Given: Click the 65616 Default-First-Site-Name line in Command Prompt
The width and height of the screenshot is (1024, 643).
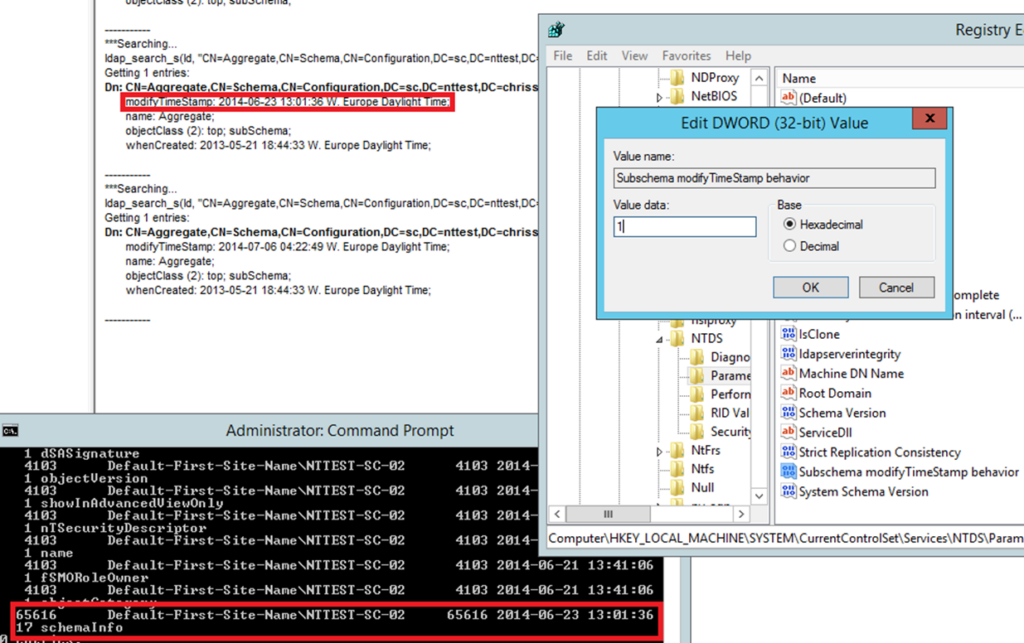Looking at the screenshot, I should 334,615.
